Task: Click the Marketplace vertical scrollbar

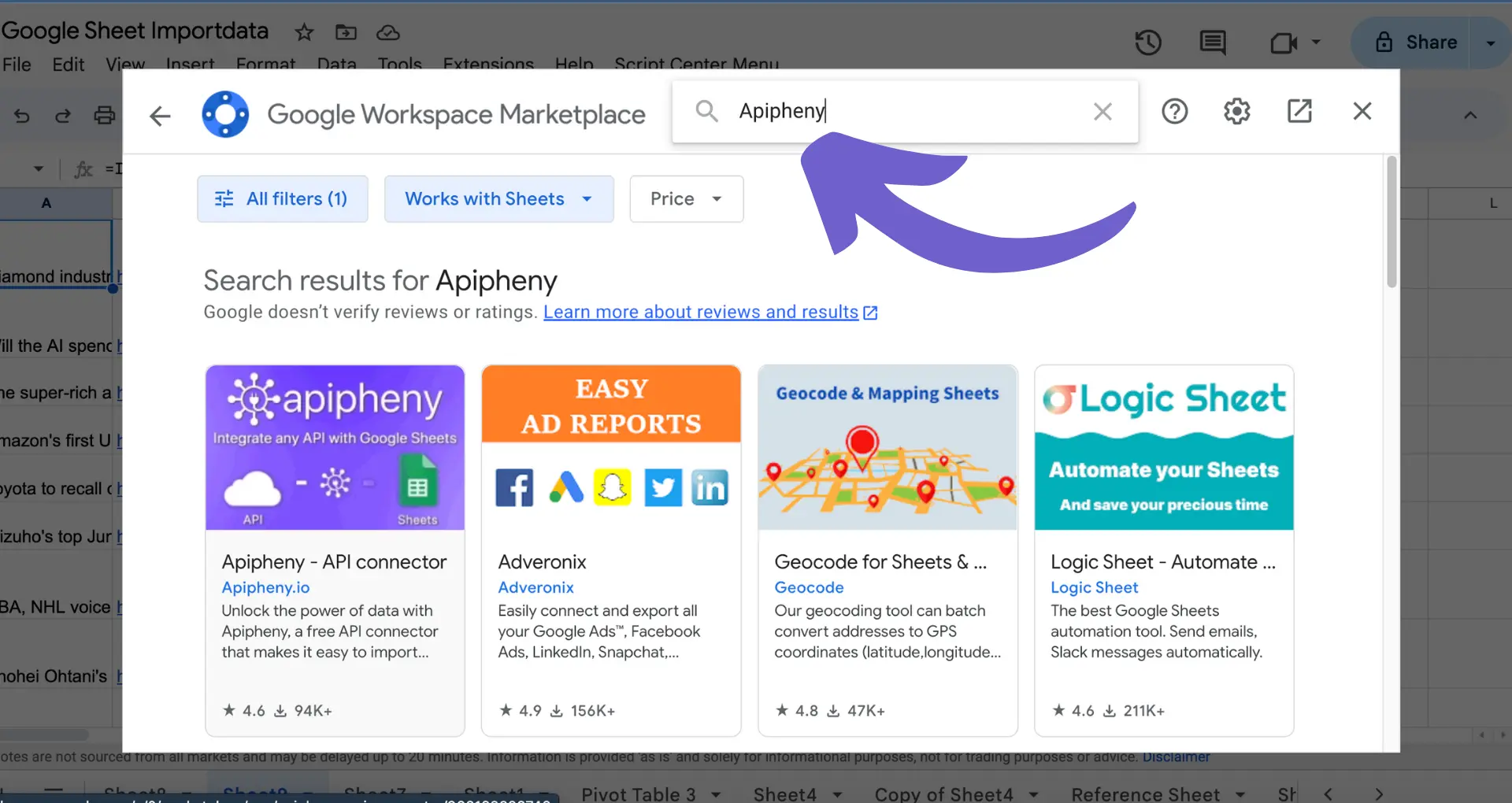Action: 1392,221
